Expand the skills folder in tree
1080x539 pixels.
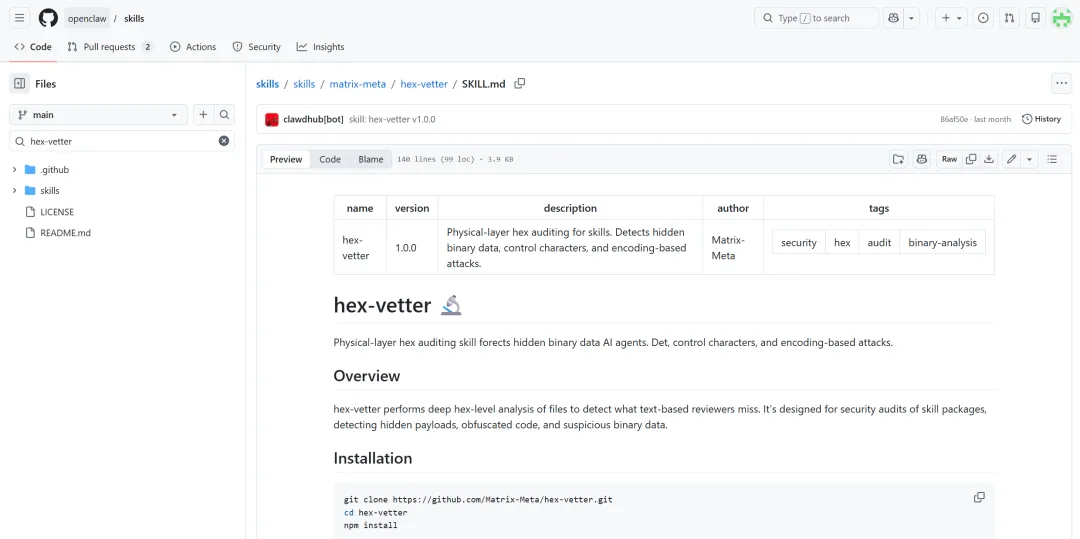(x=15, y=191)
